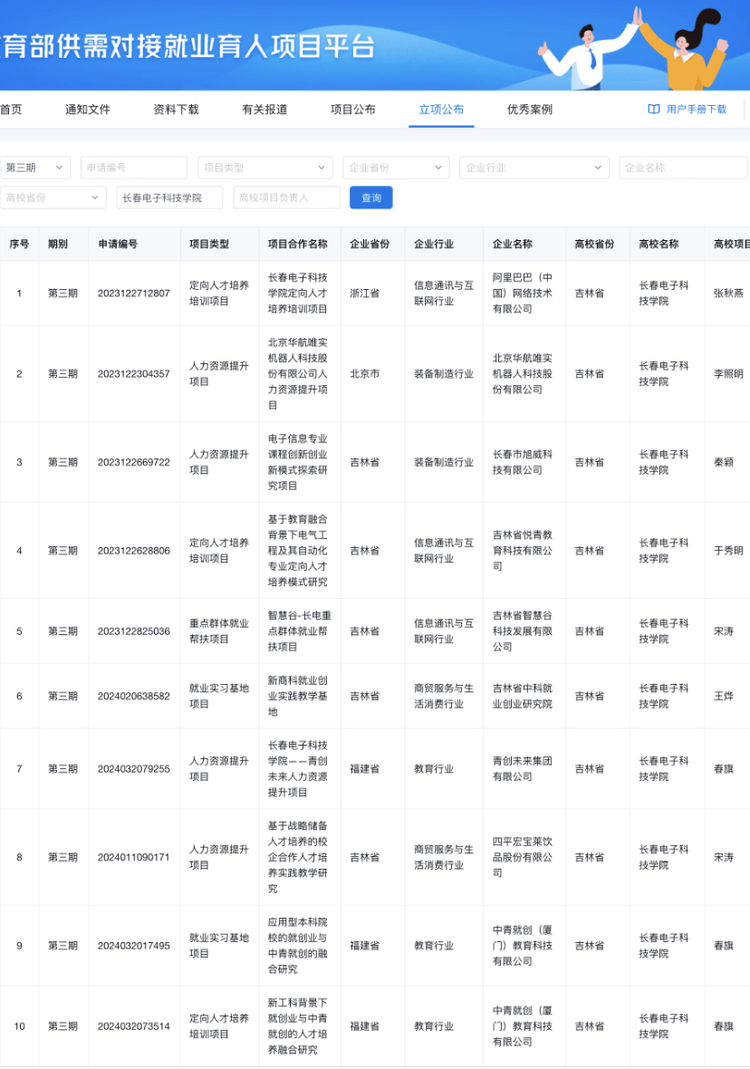The width and height of the screenshot is (750, 1069).
Task: Select application number 2023122825036
Action: [x=134, y=631]
